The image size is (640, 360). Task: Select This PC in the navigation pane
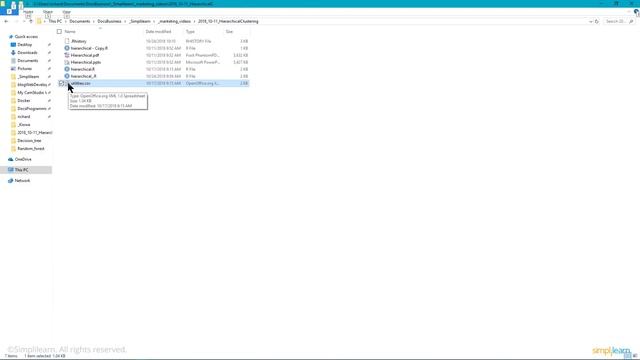[x=22, y=170]
